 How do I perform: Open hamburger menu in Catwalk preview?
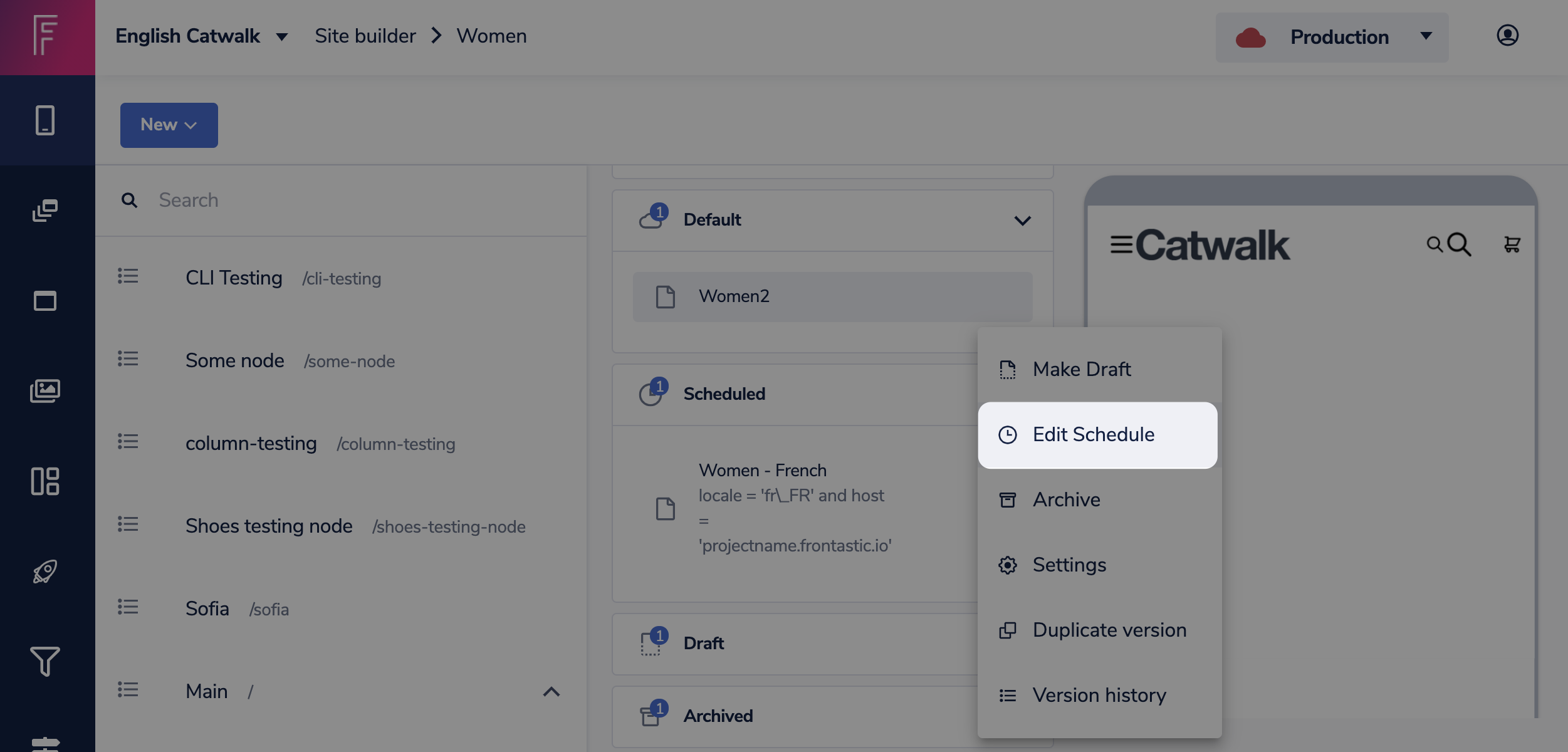1121,244
